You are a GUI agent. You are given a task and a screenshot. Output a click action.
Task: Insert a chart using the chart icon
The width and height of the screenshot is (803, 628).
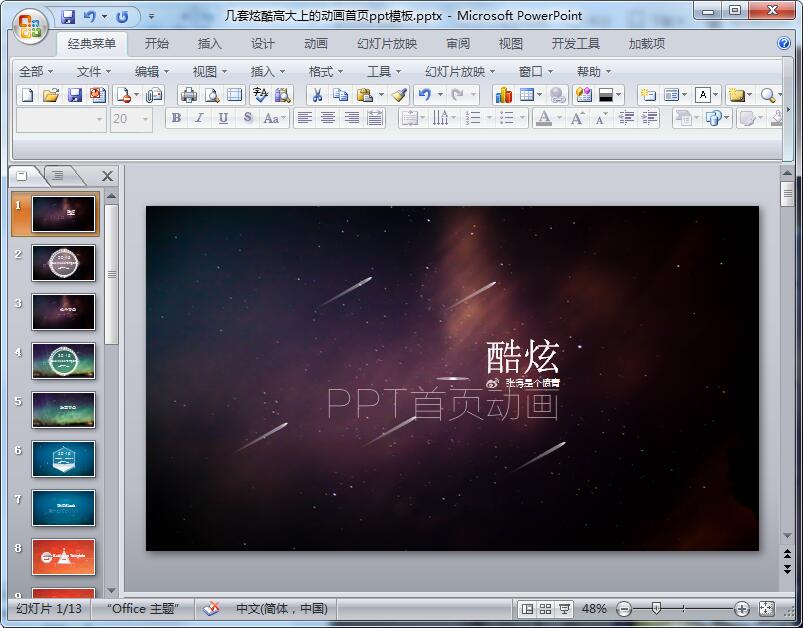pos(503,95)
